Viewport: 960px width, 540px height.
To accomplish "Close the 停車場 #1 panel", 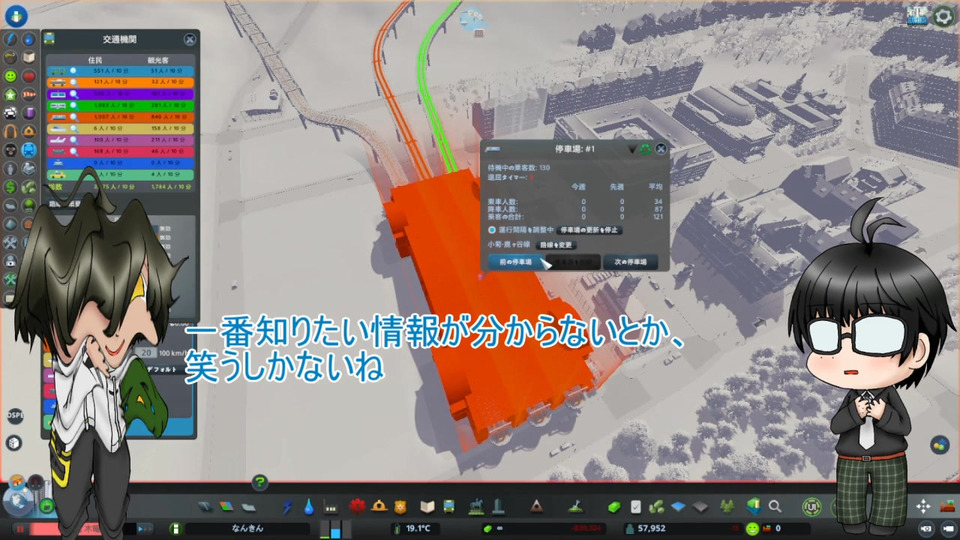I will click(661, 149).
